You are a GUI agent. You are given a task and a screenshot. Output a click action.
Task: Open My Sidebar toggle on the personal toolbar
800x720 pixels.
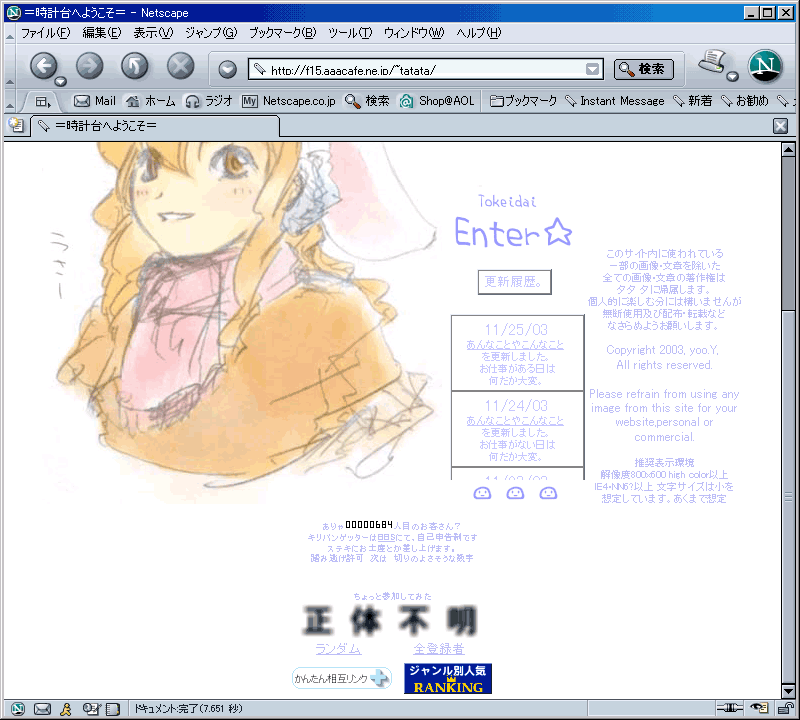tap(43, 102)
